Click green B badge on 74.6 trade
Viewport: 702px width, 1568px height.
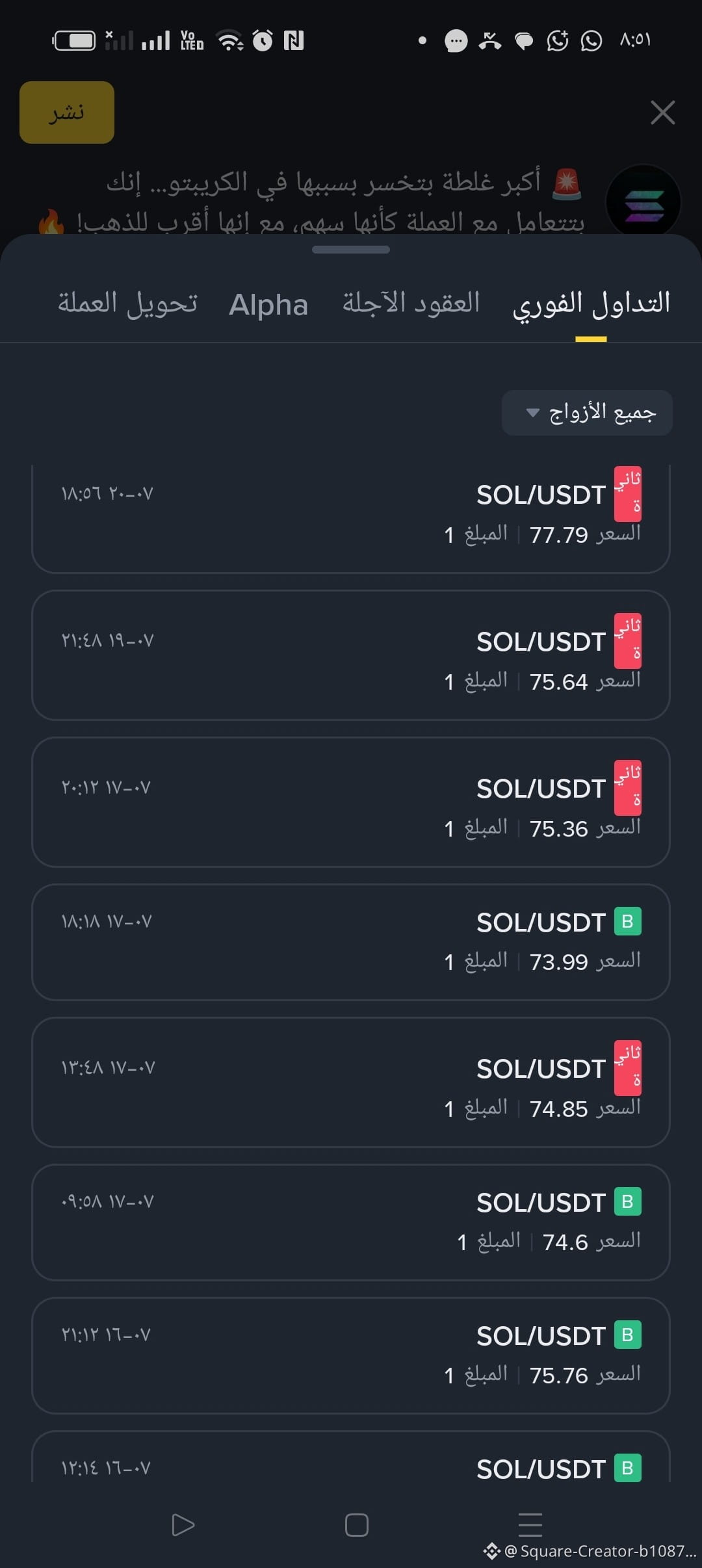628,1201
